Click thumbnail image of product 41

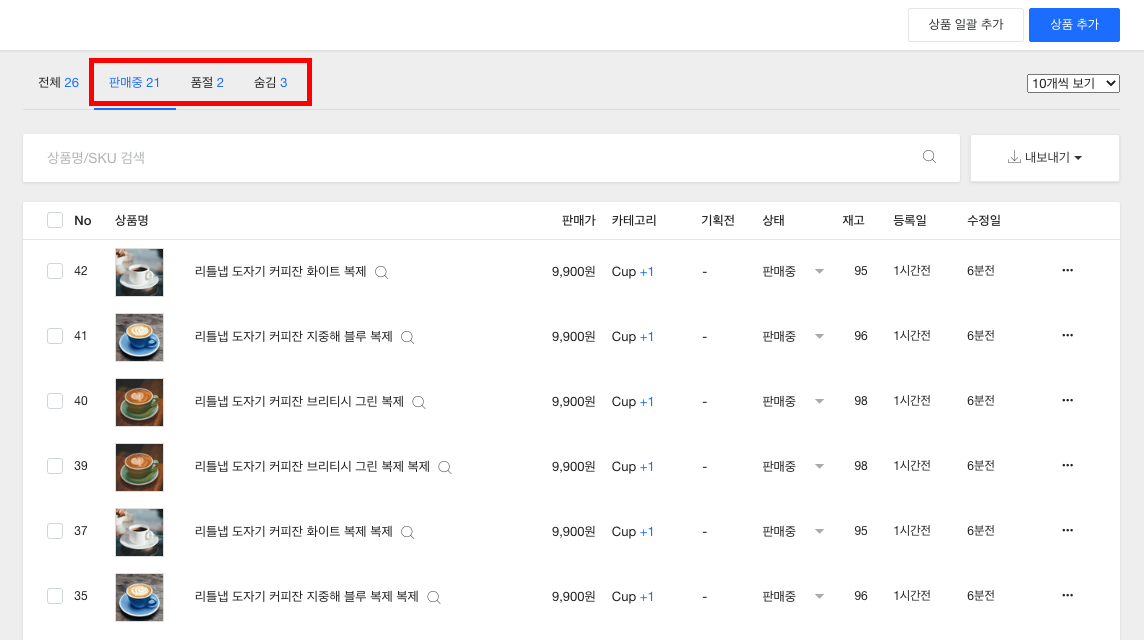pyautogui.click(x=139, y=337)
